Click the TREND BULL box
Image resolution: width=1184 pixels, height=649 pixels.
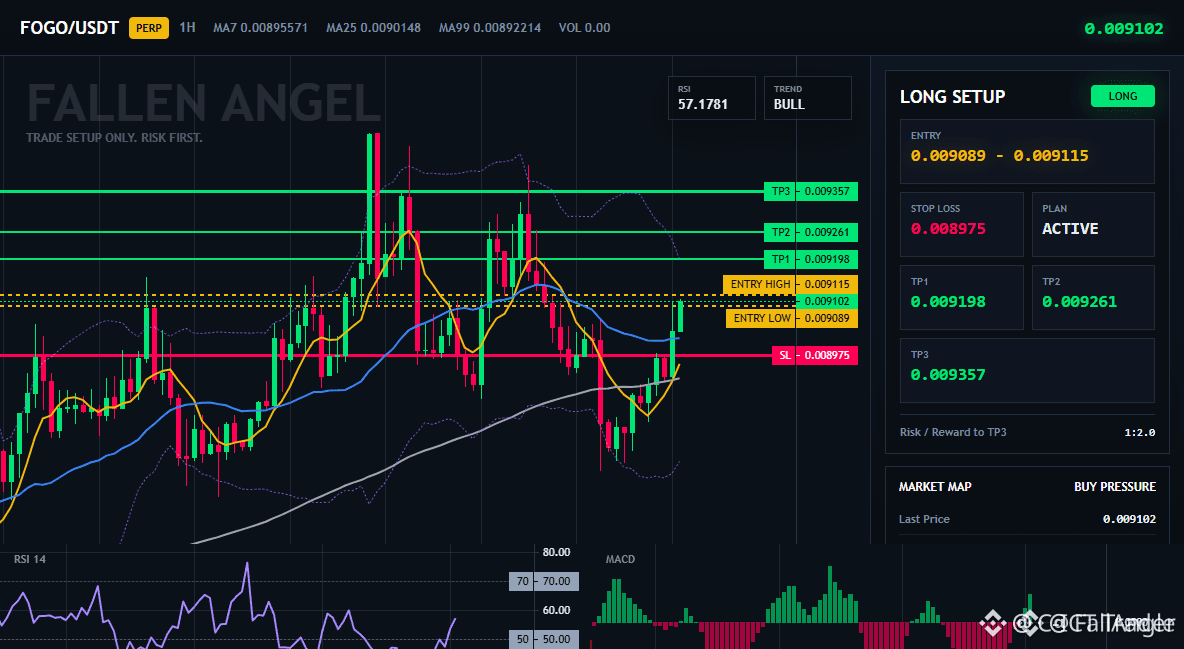(807, 98)
